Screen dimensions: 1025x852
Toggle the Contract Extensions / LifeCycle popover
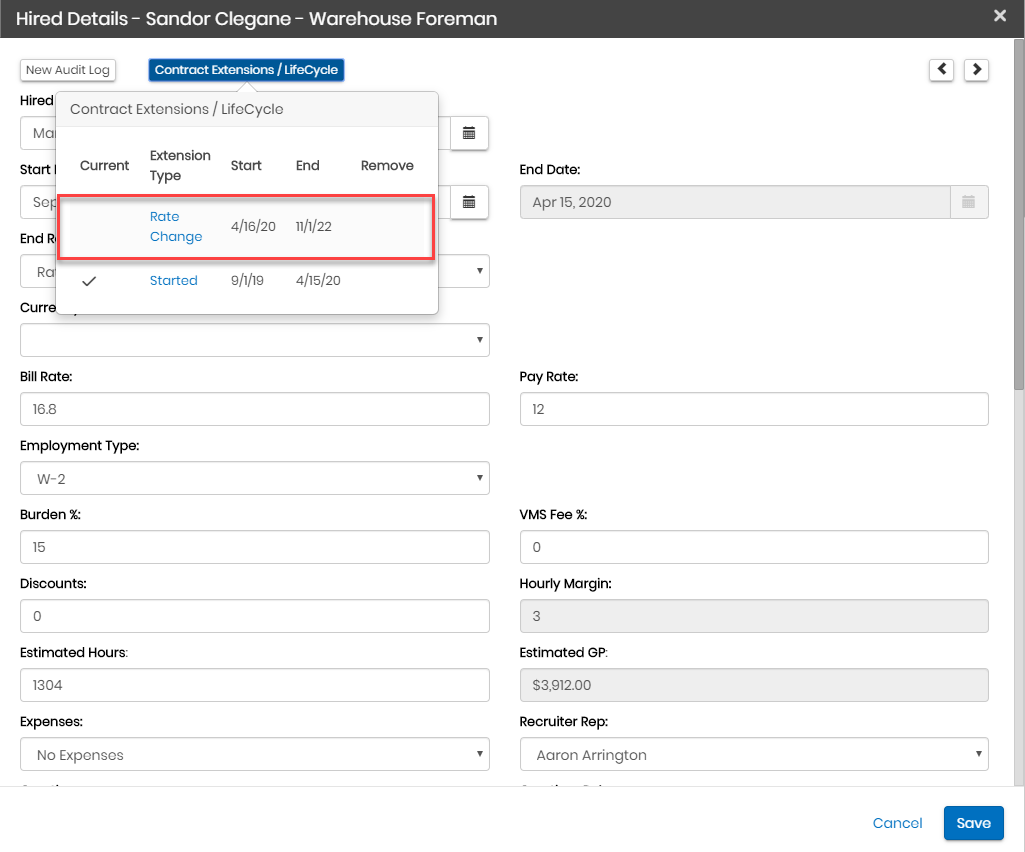[246, 70]
